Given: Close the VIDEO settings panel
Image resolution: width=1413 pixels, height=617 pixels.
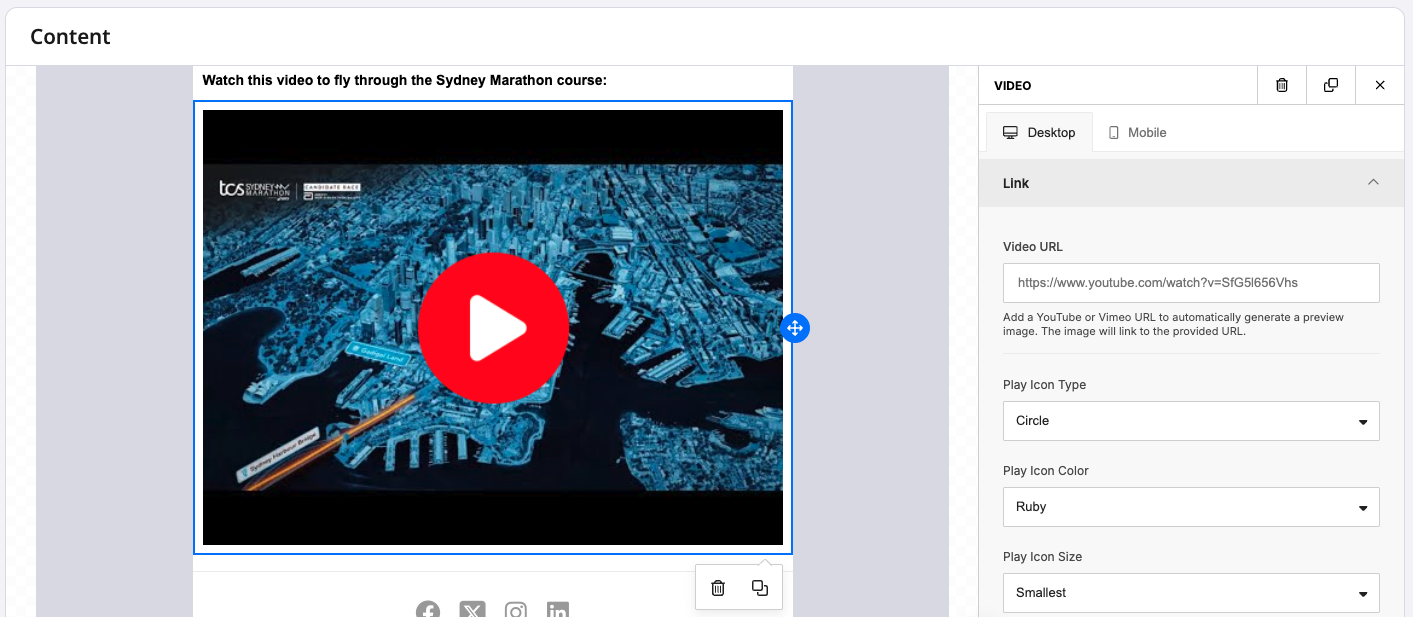Looking at the screenshot, I should pos(1380,86).
